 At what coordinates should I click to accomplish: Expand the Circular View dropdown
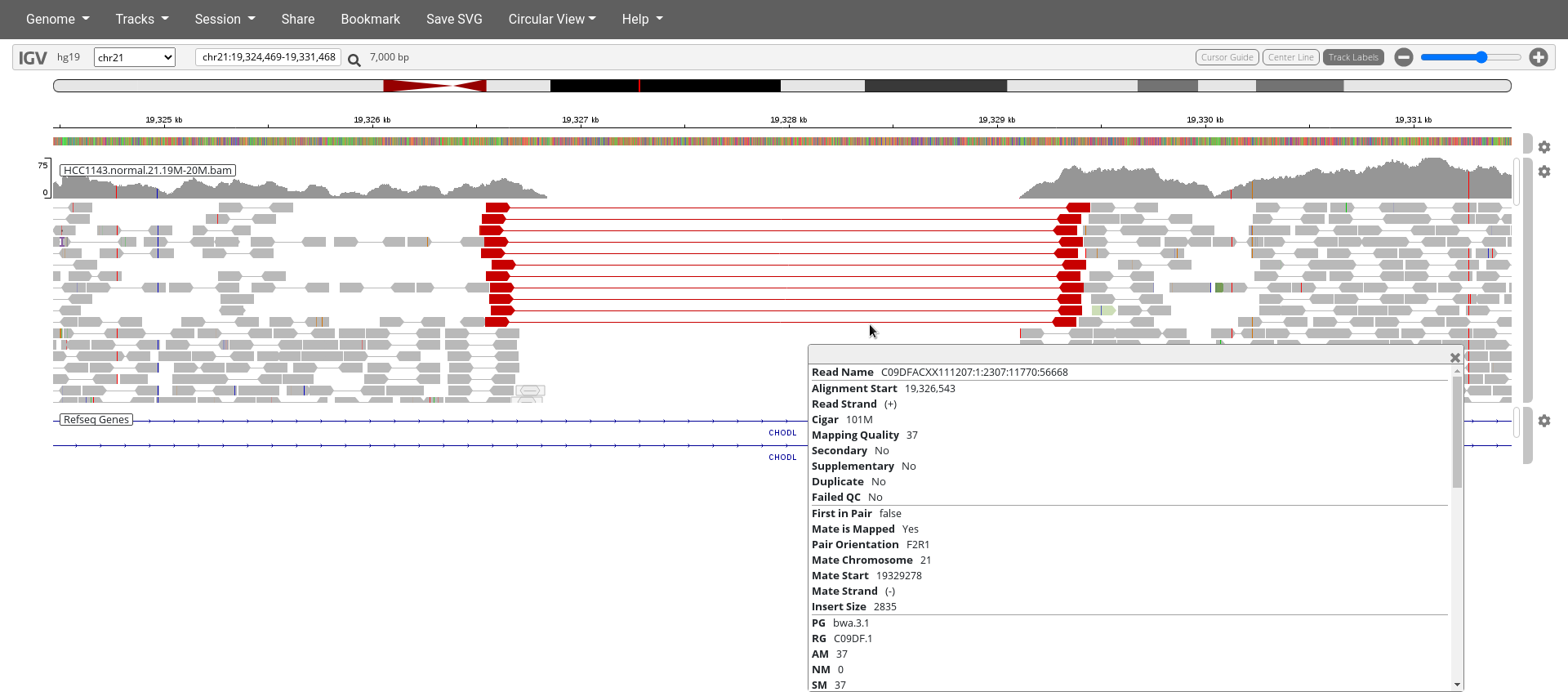click(552, 19)
